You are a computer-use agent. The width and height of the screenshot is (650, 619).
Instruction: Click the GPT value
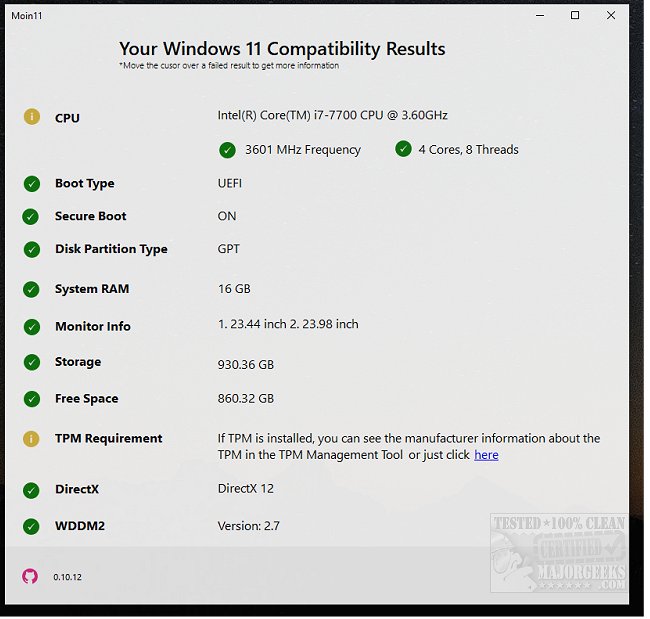tap(228, 249)
